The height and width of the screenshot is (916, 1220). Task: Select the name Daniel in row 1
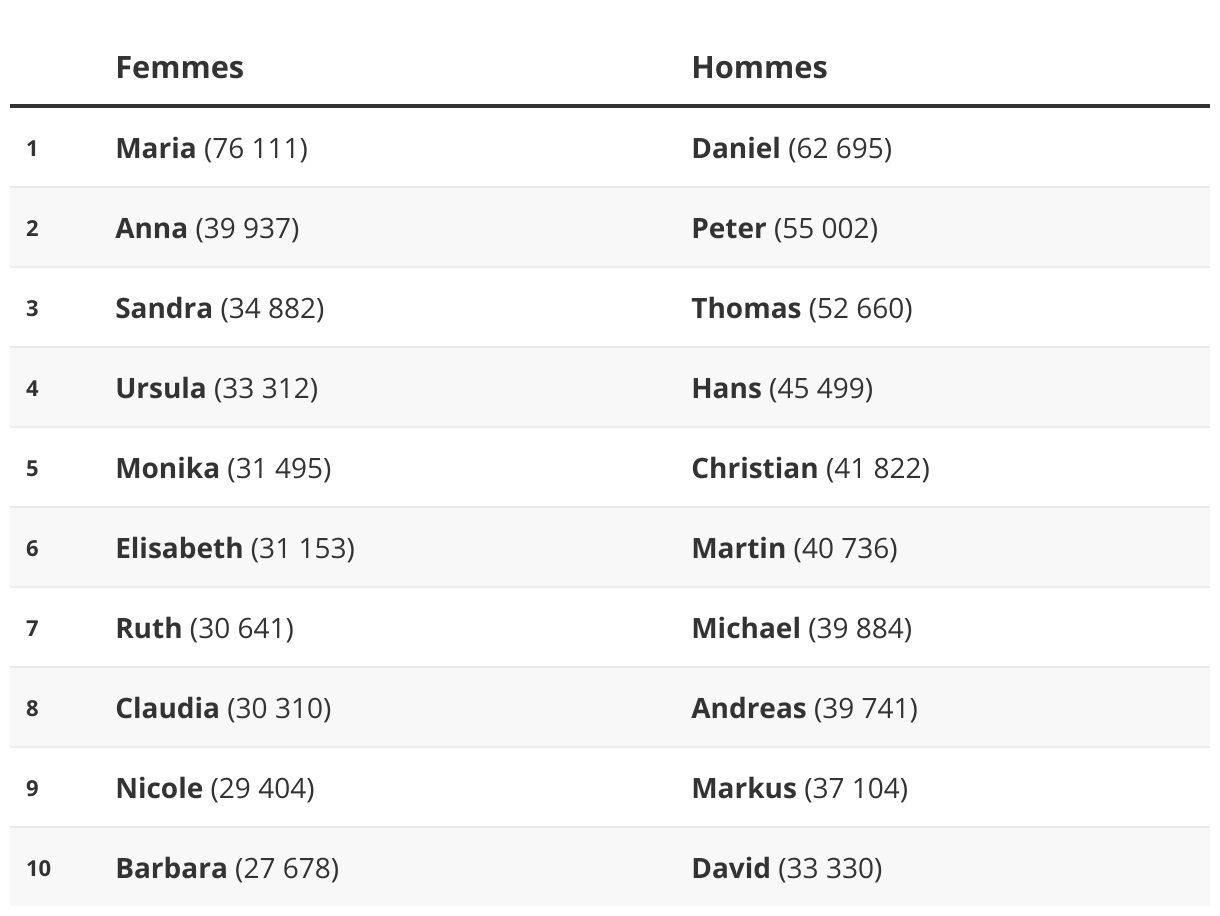coord(735,148)
